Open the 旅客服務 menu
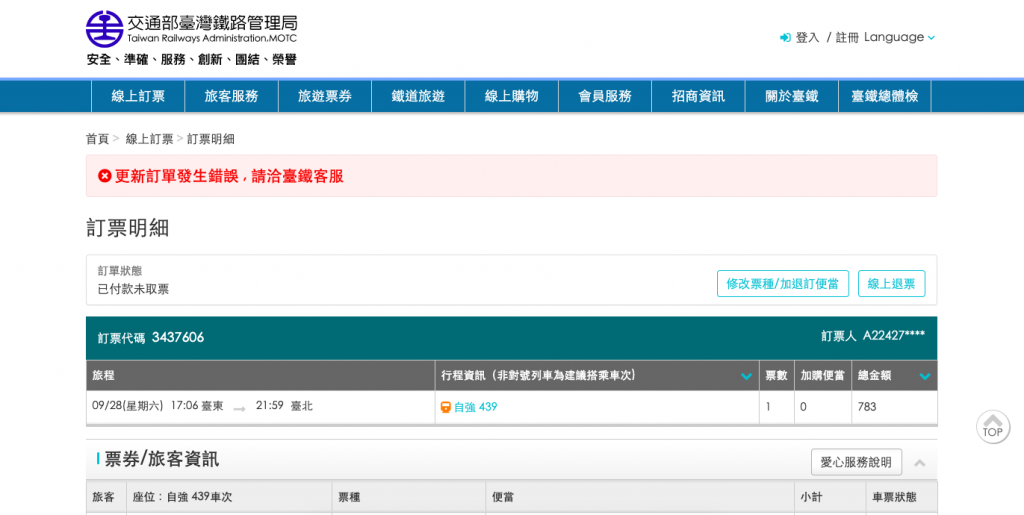This screenshot has width=1024, height=515. 231,96
